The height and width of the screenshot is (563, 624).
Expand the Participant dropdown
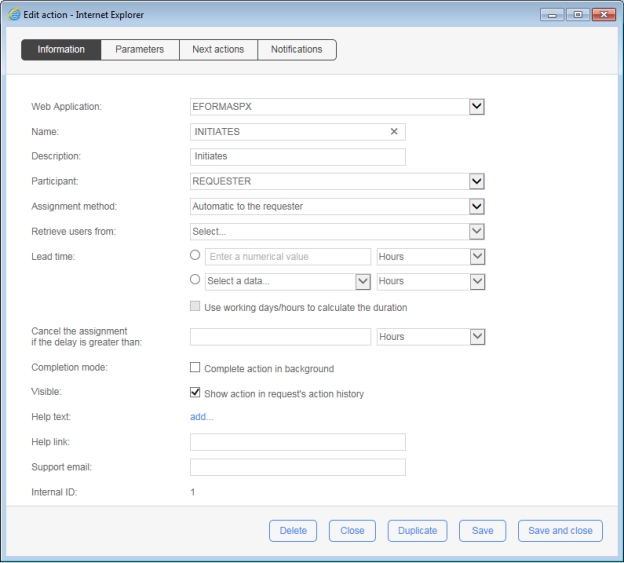pyautogui.click(x=477, y=181)
